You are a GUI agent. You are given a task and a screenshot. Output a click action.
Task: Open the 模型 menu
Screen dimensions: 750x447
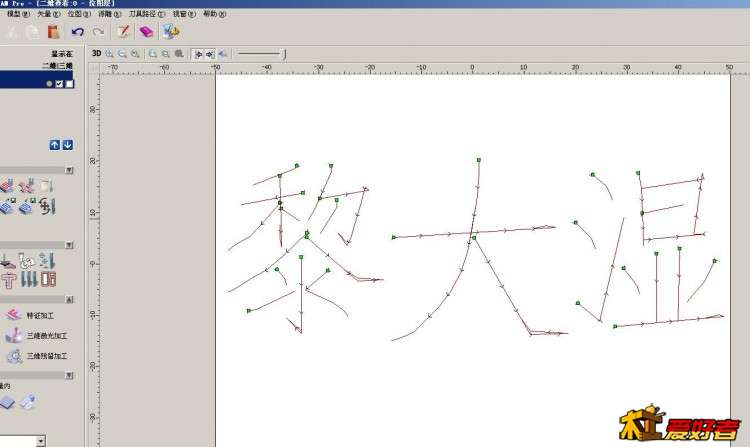(18, 14)
